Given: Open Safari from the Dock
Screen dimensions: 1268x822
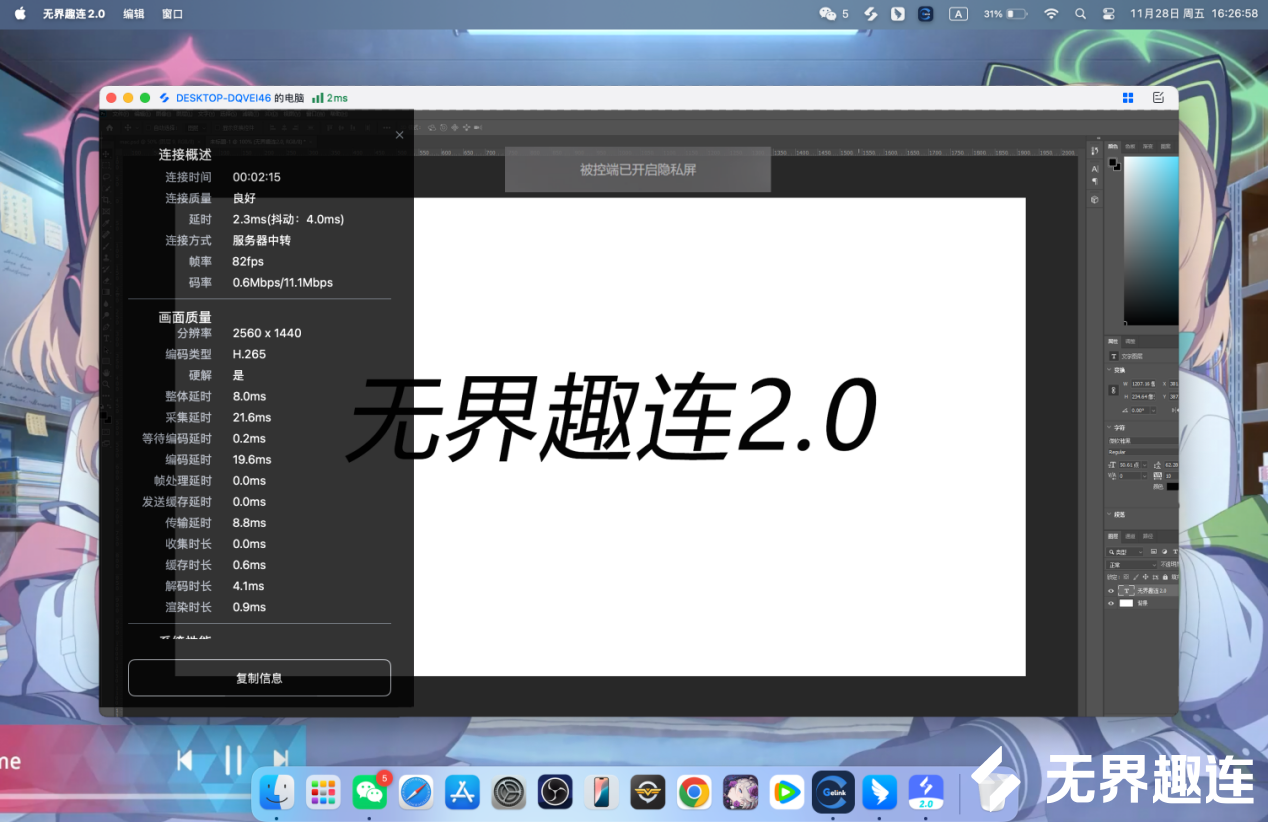Looking at the screenshot, I should [x=416, y=792].
